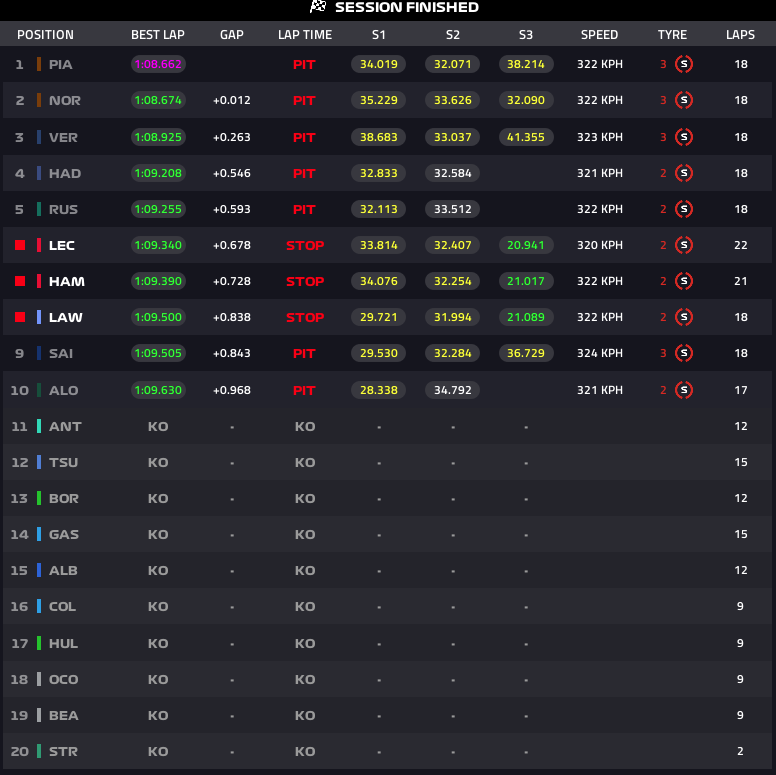Click the teal team color bar next to ANT
Viewport: 776px width, 775px height.
coord(39,426)
